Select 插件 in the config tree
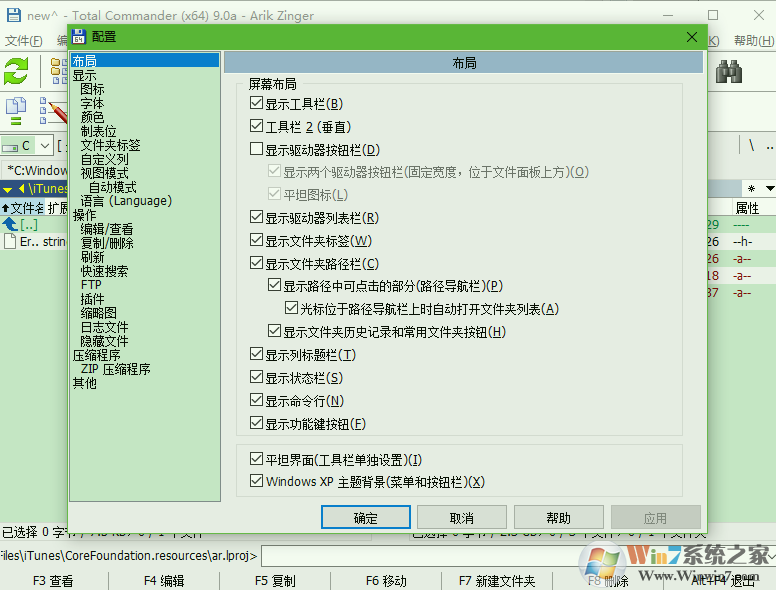This screenshot has height=590, width=776. (x=93, y=299)
